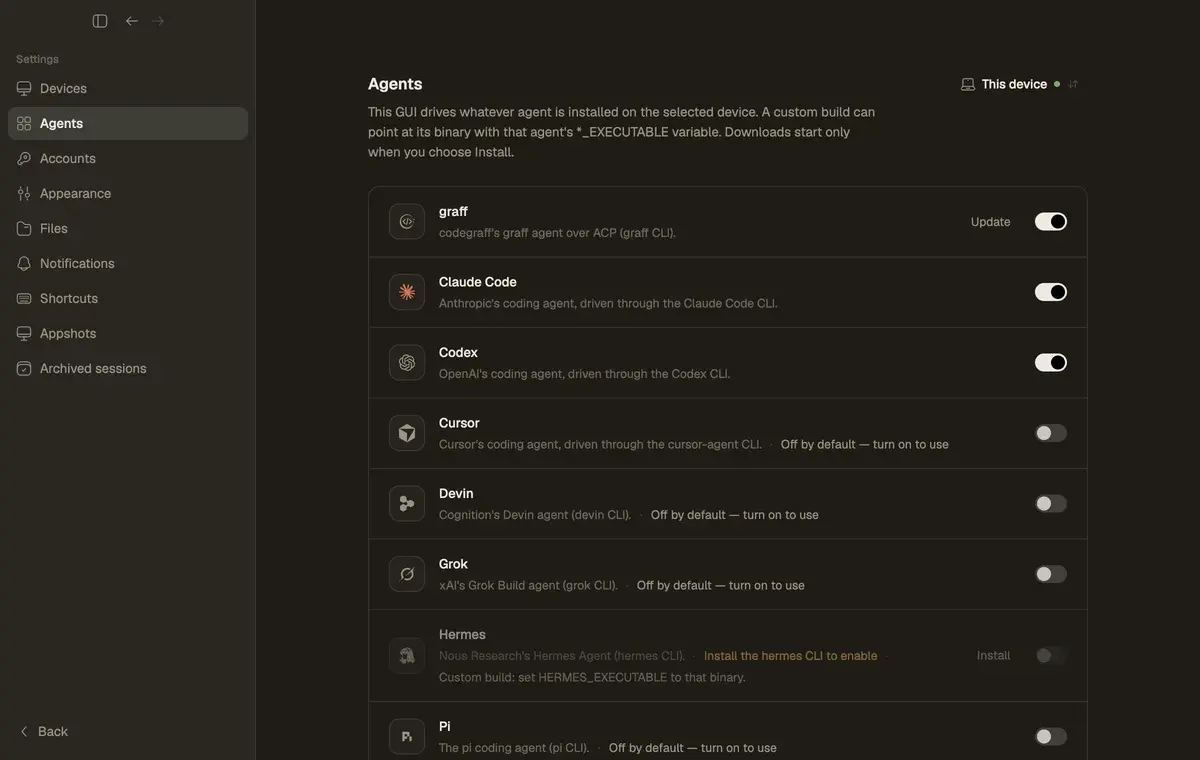Click the Appshots camera icon
This screenshot has width=1200, height=760.
coord(24,333)
